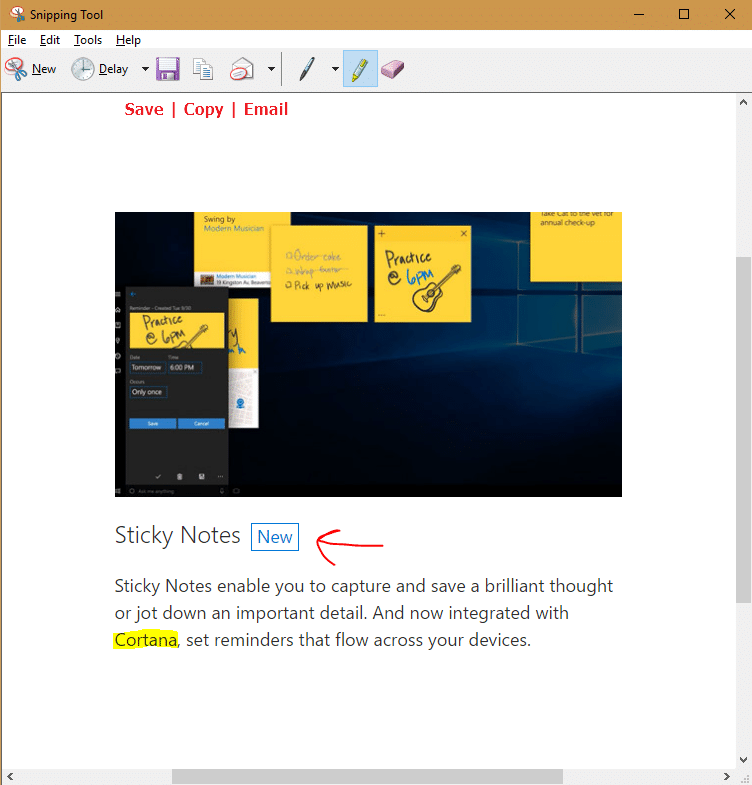Open the Pen options dropdown arrow
This screenshot has width=752, height=785.
tap(335, 69)
